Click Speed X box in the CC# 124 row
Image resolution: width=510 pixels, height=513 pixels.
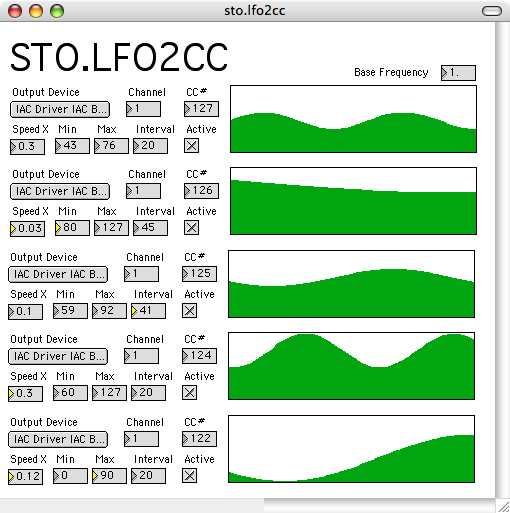tap(25, 394)
